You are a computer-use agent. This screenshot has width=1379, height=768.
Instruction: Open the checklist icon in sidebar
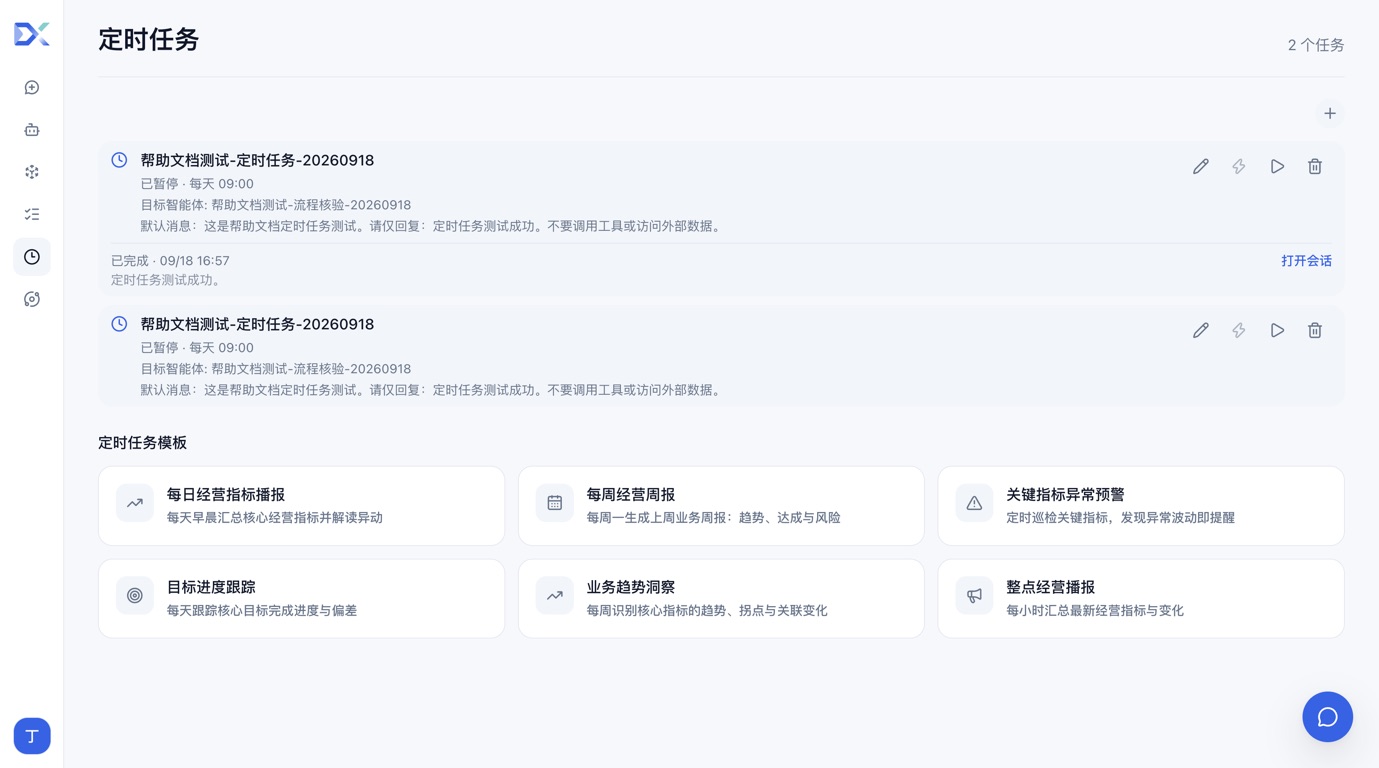[32, 214]
